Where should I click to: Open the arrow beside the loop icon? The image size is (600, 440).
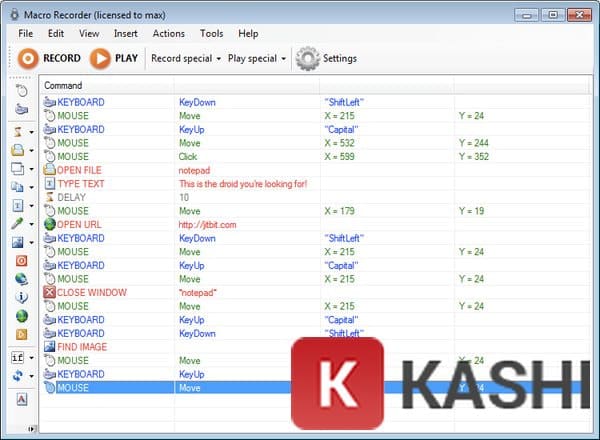coord(31,376)
